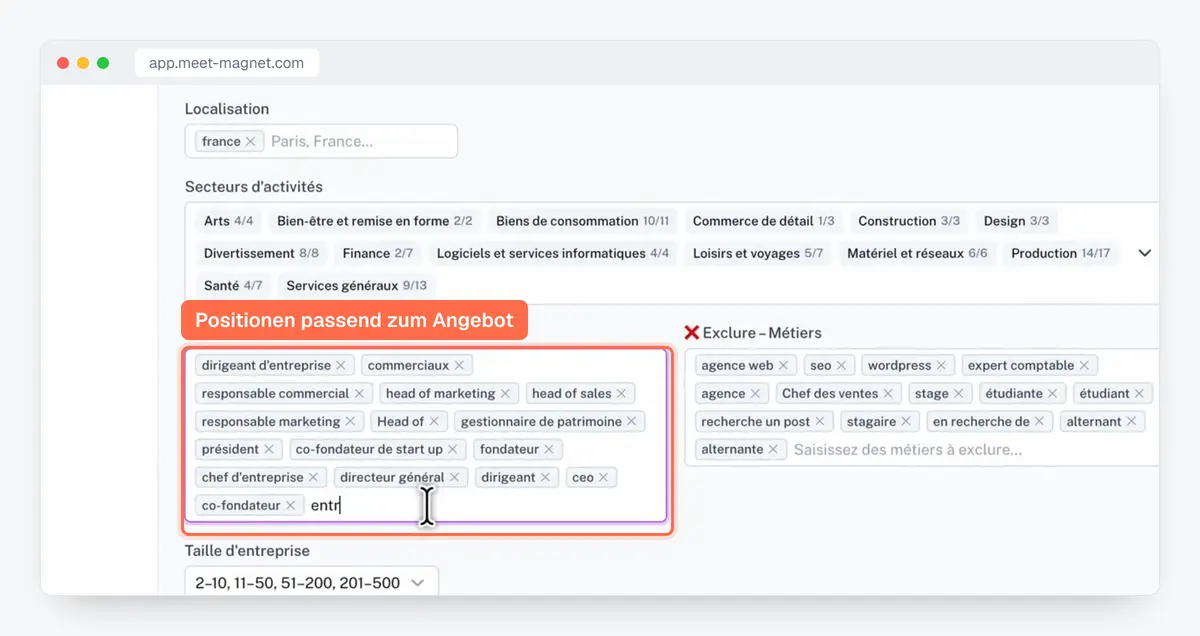Remove the seo exclusion tag
Screen dimensions: 1200x636
(841, 366)
